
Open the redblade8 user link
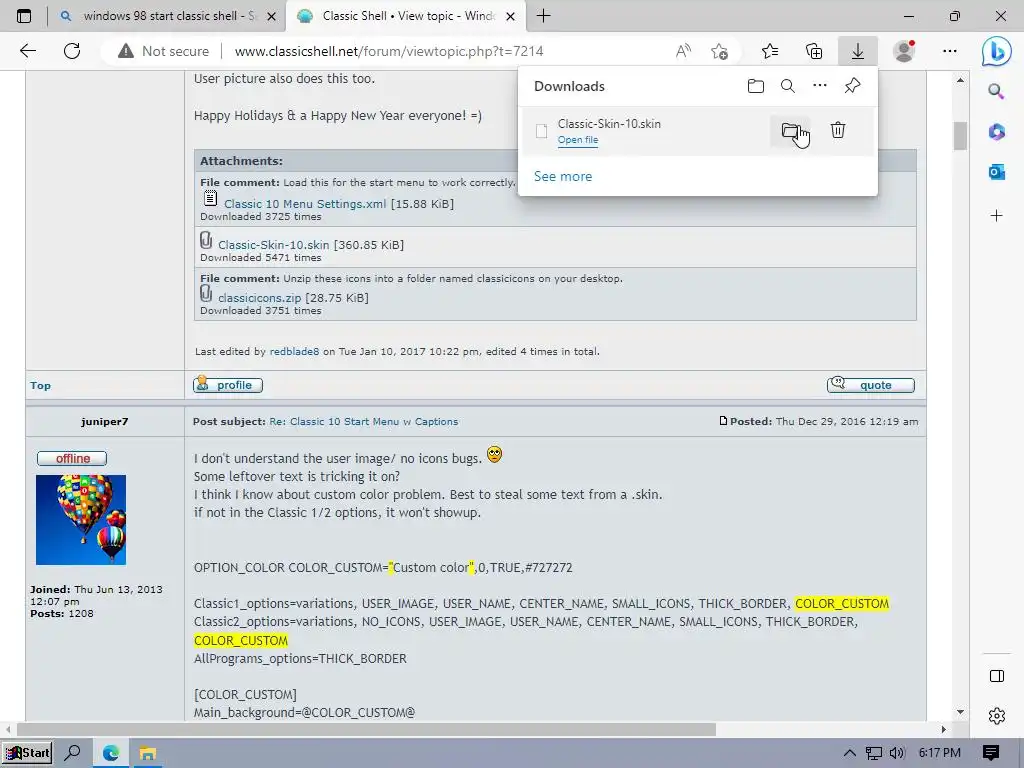click(x=295, y=351)
